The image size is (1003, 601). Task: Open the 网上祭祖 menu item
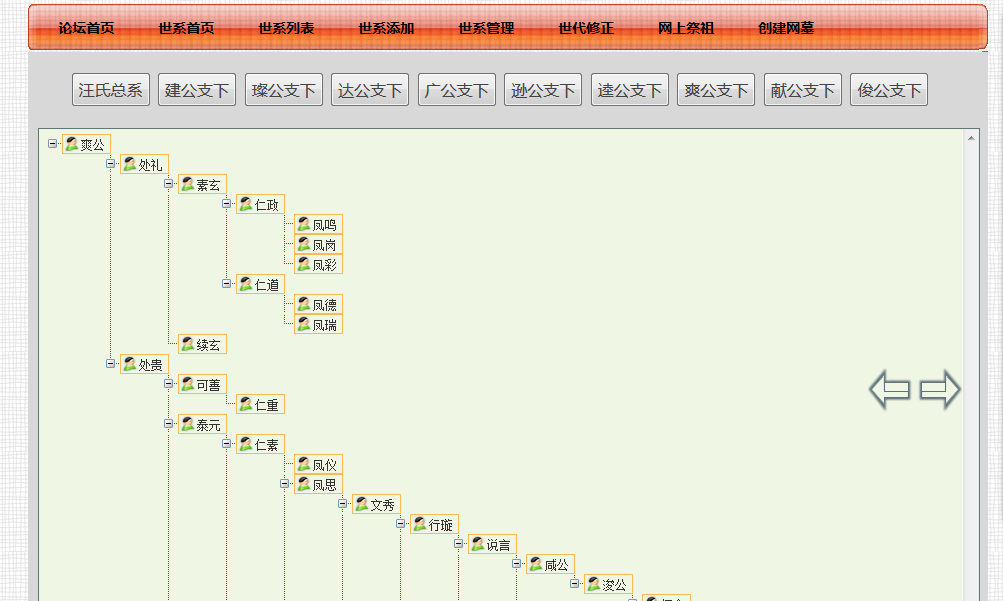coord(684,28)
